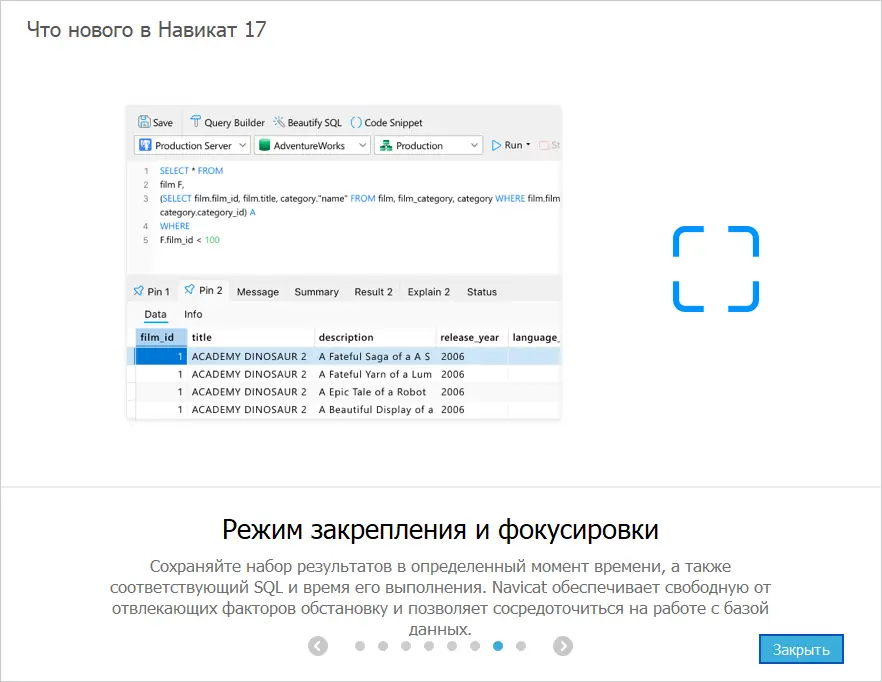The height and width of the screenshot is (682, 882).
Task: Jump to the sixth slide indicator dot
Action: tap(475, 646)
